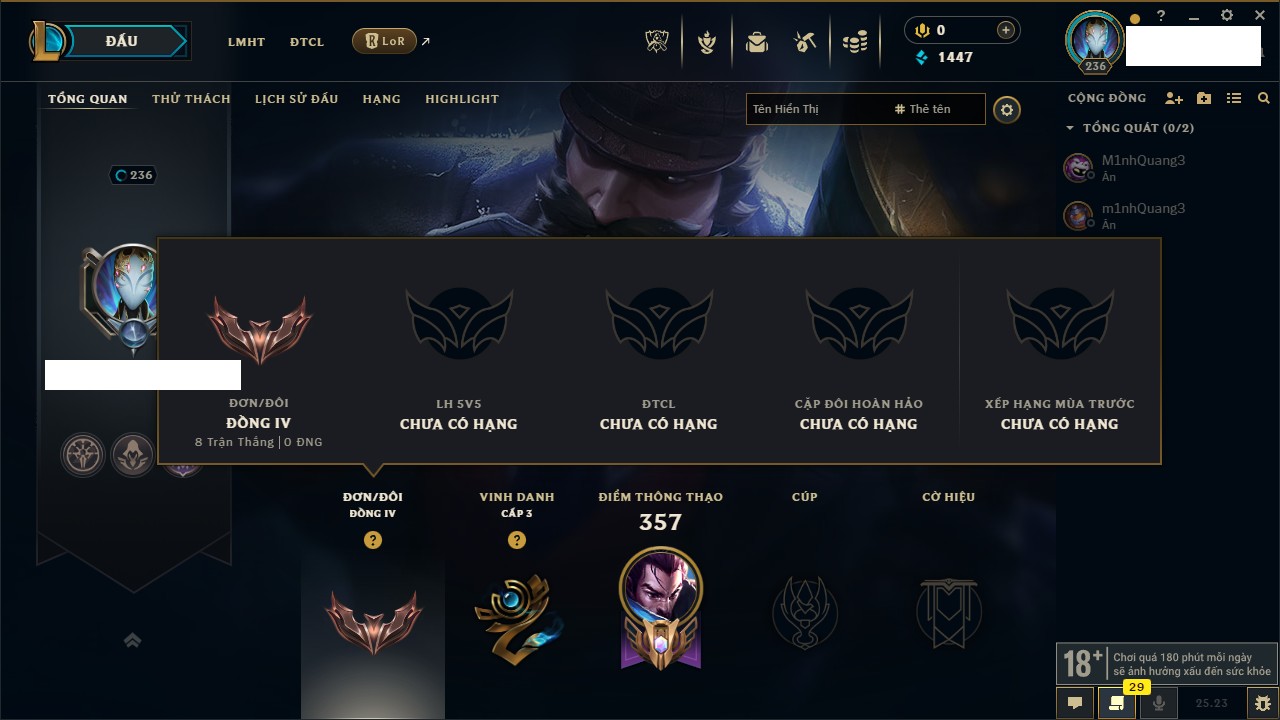Open the chat bubble panel
This screenshot has height=720, width=1280.
pos(1075,703)
